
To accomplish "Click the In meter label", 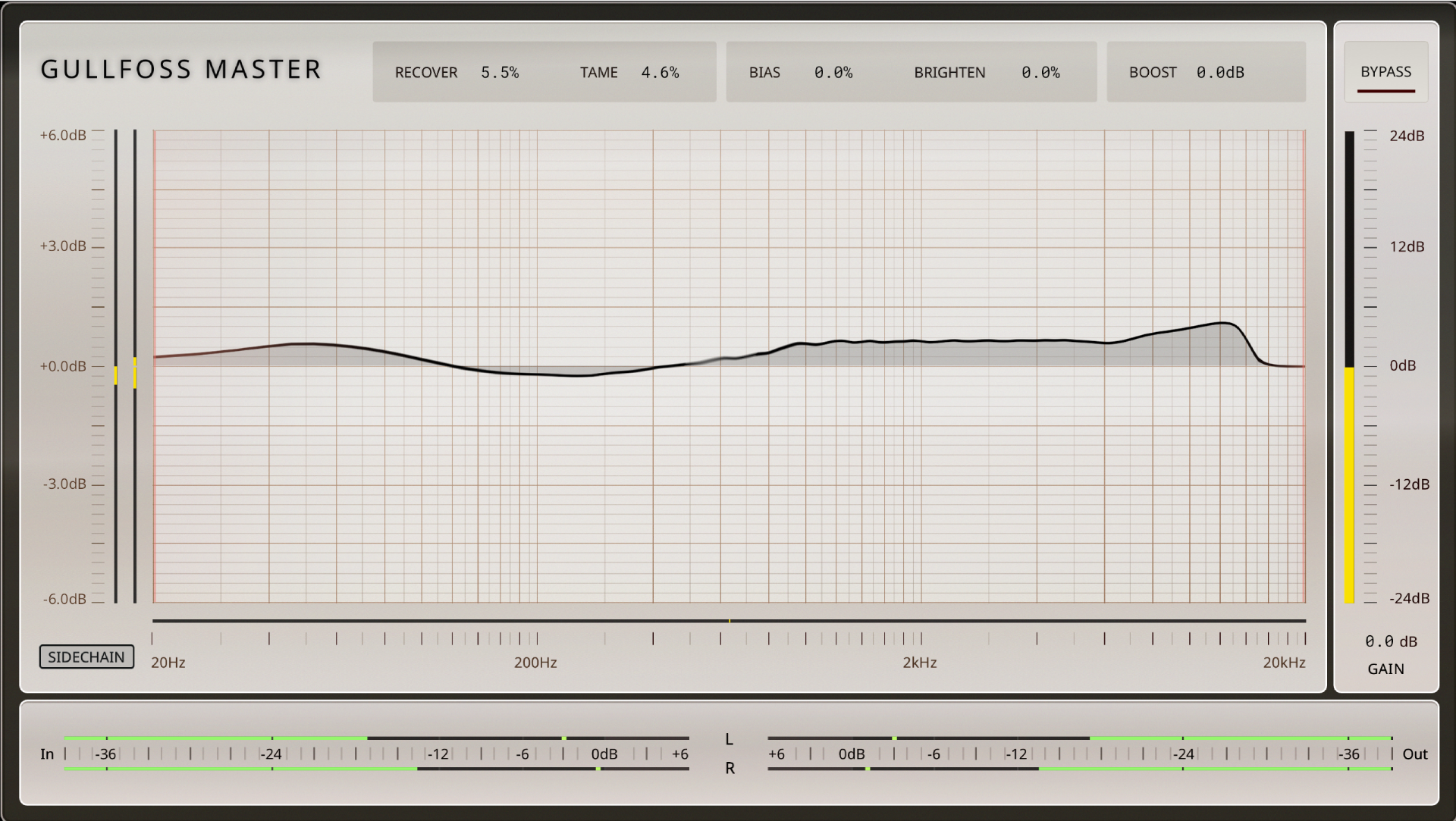I will 47,754.
